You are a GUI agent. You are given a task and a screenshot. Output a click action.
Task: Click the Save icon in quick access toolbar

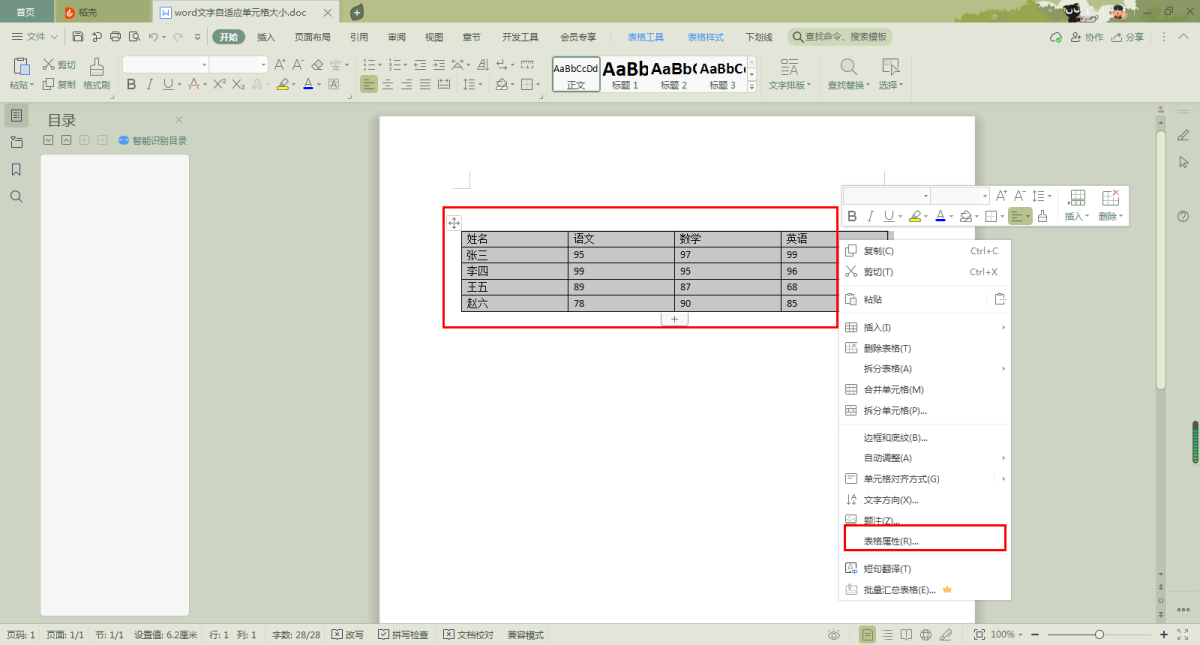click(x=78, y=37)
